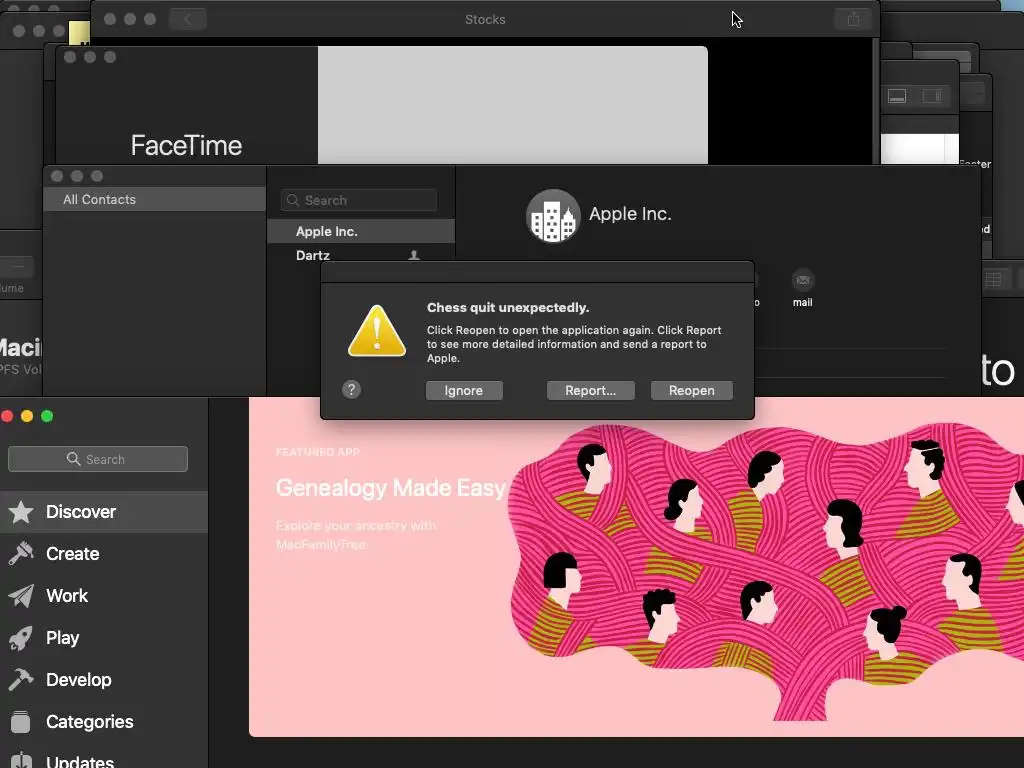Minimize the App Store window with yellow button
1024x768 pixels.
[x=27, y=417]
